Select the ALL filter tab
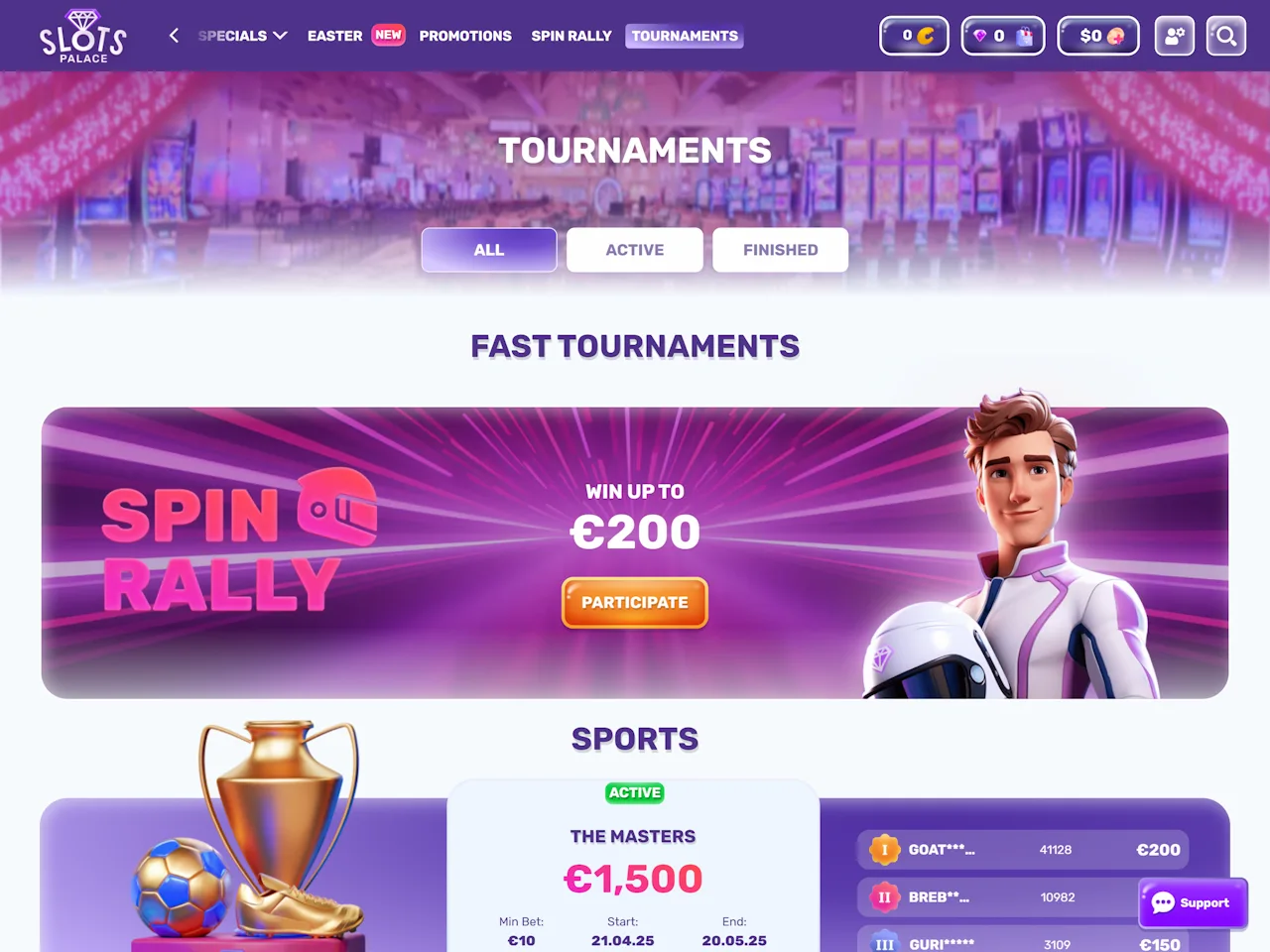The width and height of the screenshot is (1270, 952). coord(489,250)
